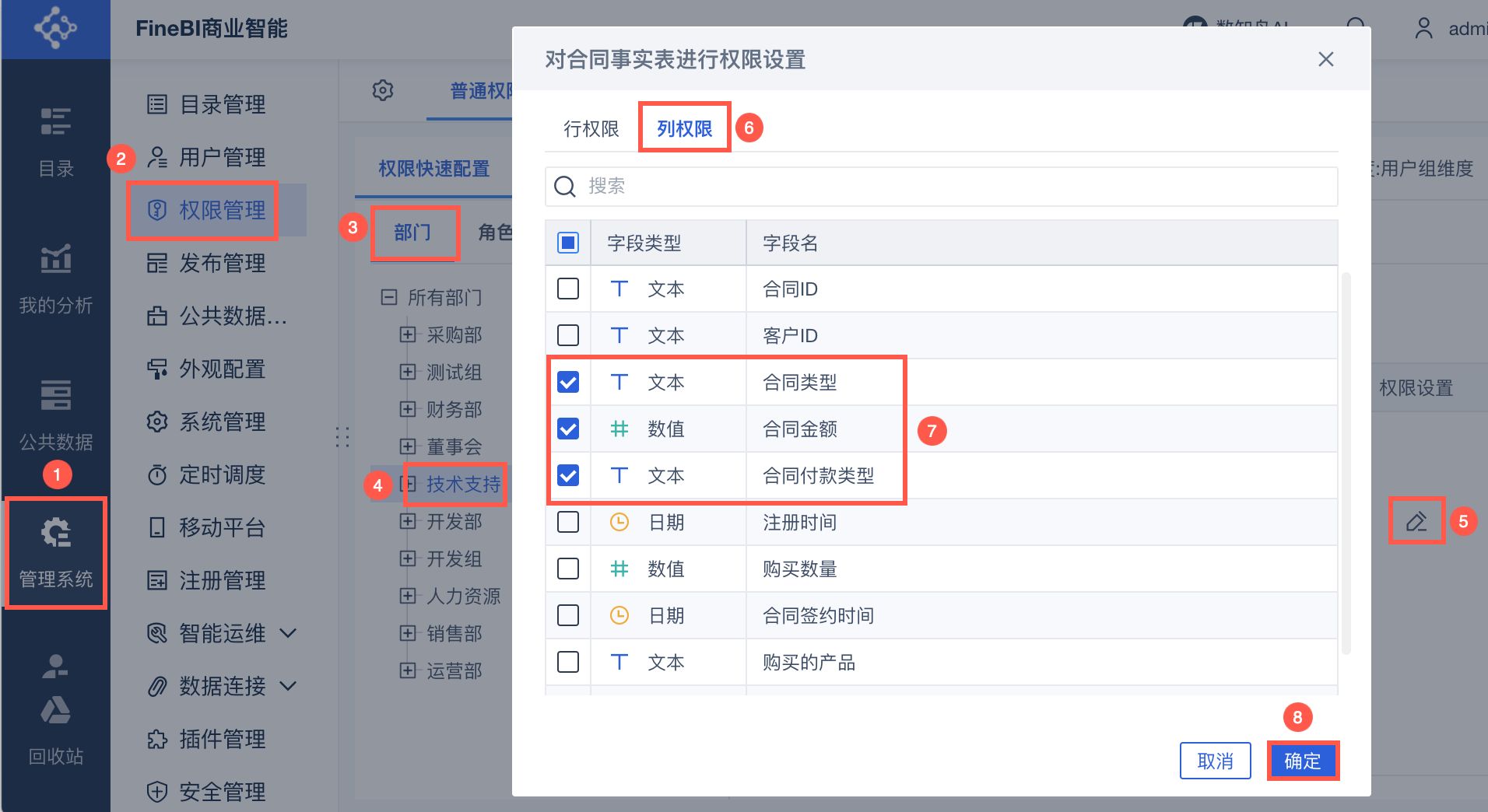Toggle the select-all header checkbox

[x=568, y=243]
